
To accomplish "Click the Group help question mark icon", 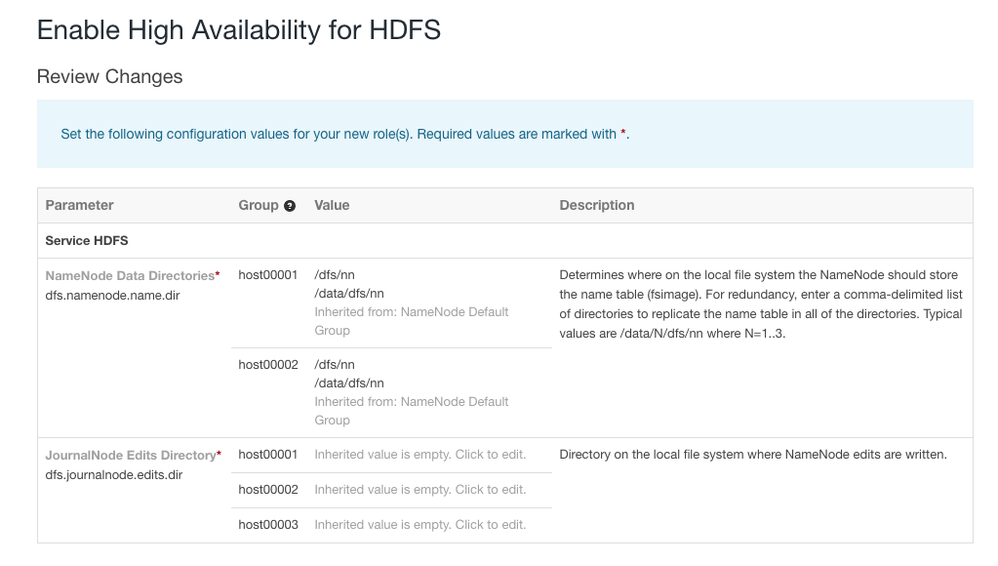I will 290,206.
